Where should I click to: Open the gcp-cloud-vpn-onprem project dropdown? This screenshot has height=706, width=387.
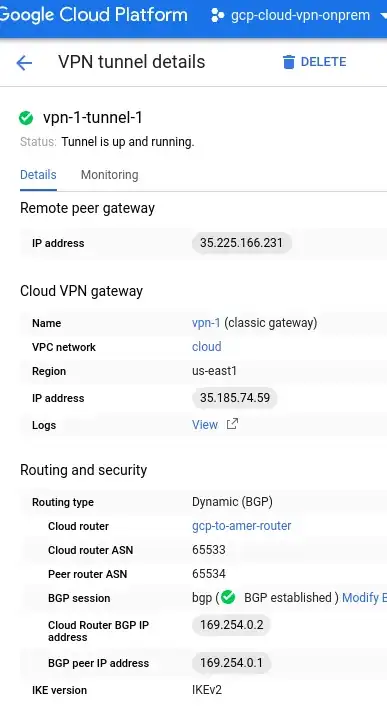point(300,15)
